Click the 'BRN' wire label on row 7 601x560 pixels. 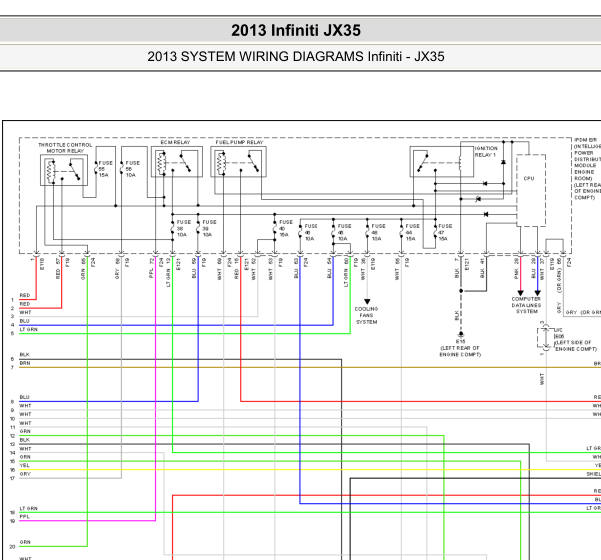(x=25, y=363)
